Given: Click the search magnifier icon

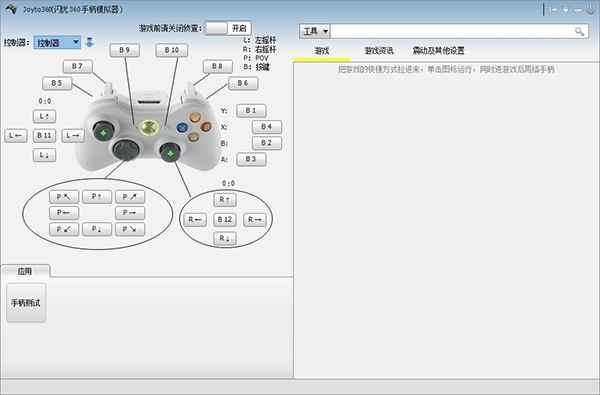Looking at the screenshot, I should click(579, 31).
